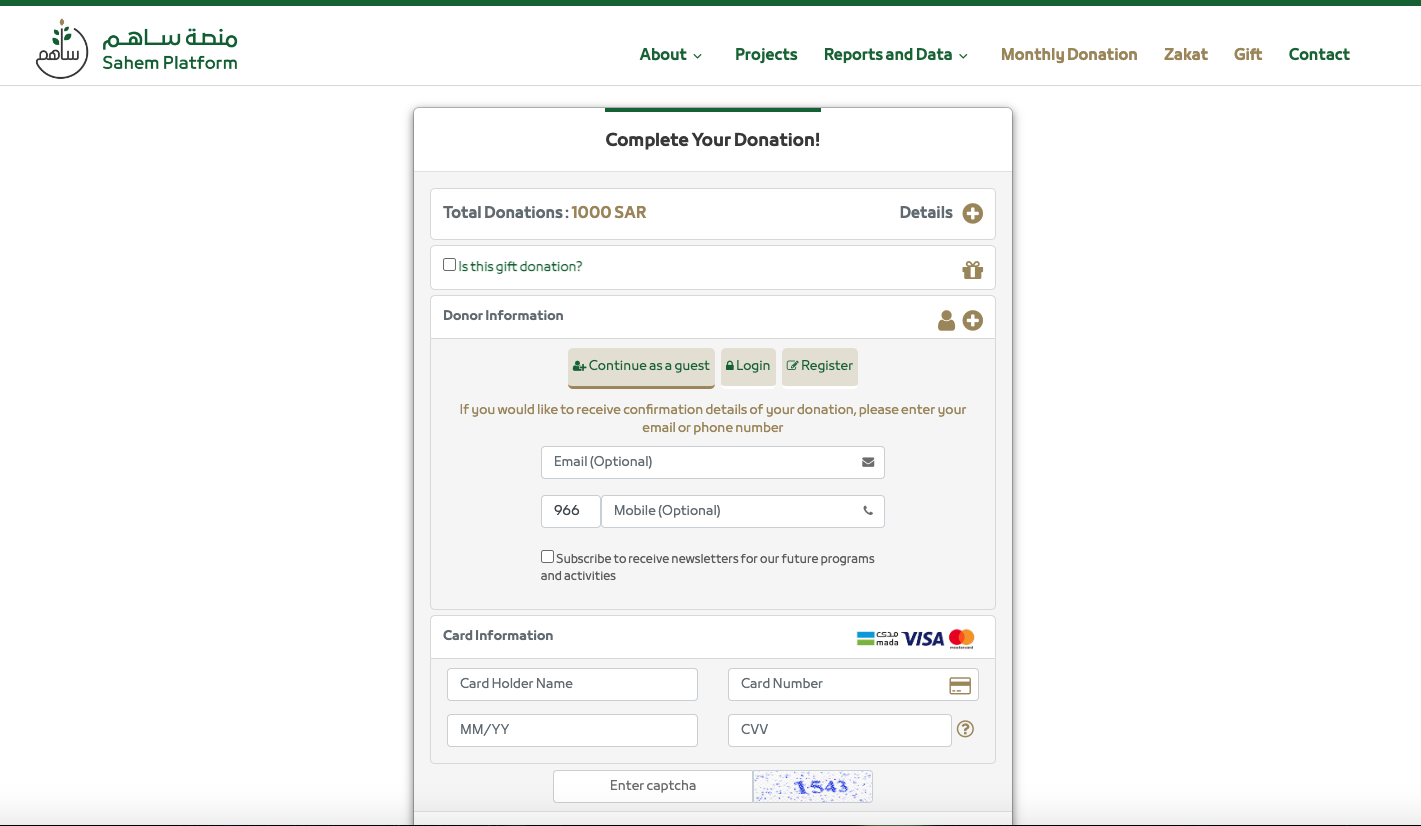This screenshot has height=826, width=1421.
Task: Go to Monthly Donation page
Action: click(1069, 55)
